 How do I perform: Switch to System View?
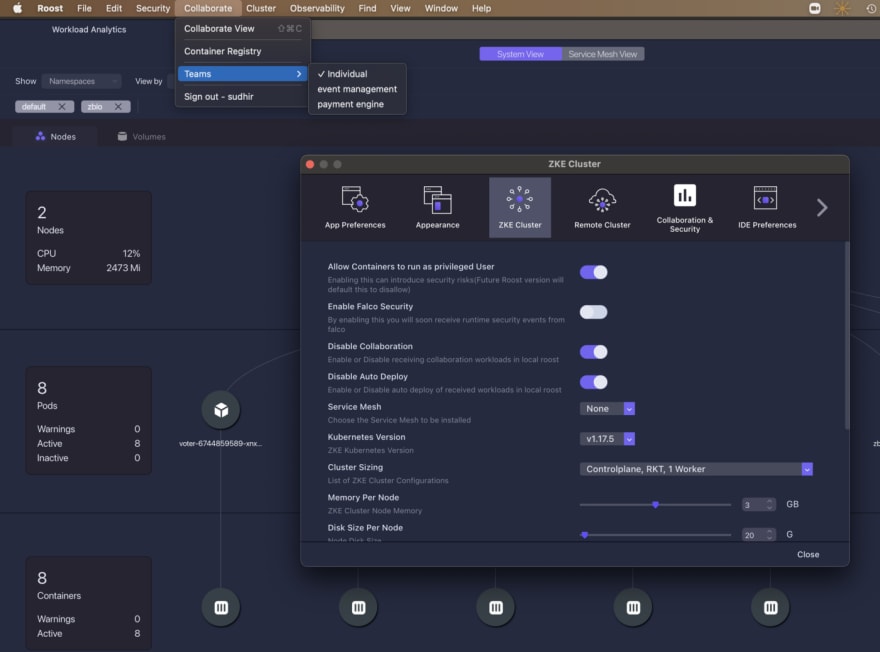click(520, 54)
